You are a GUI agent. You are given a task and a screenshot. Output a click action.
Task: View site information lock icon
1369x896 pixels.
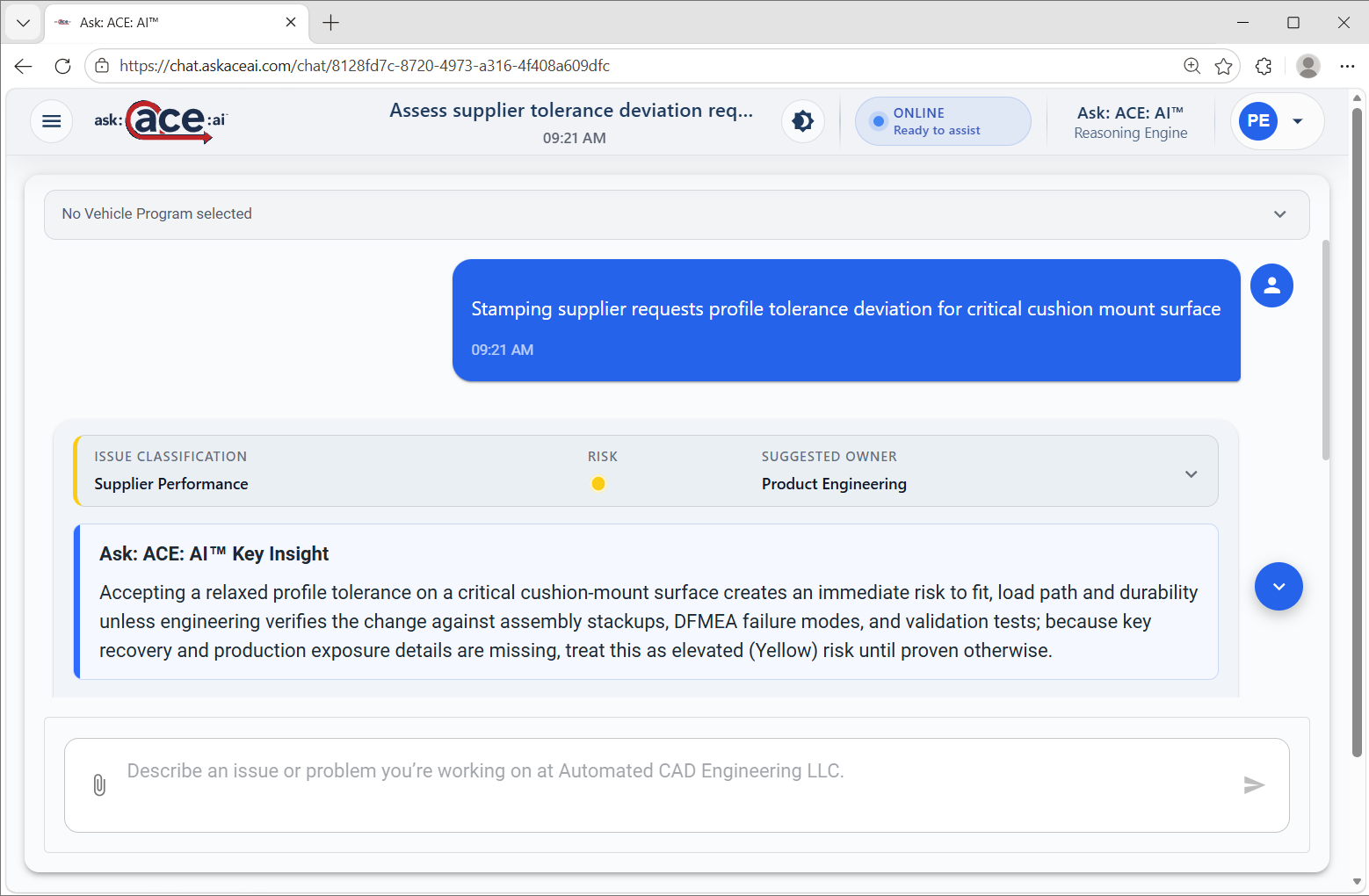coord(102,66)
